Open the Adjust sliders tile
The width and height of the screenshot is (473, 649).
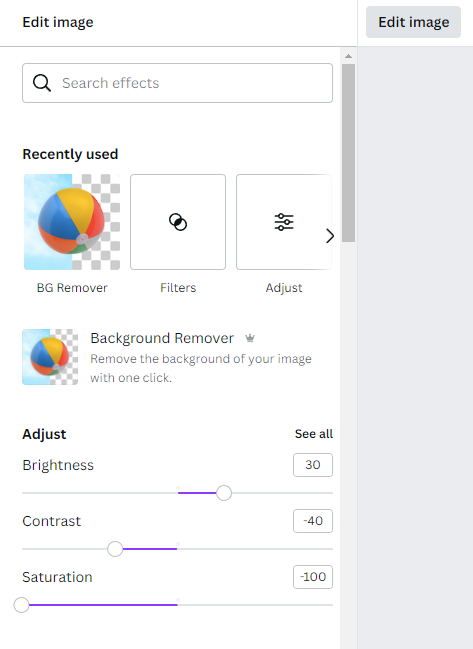tap(284, 222)
